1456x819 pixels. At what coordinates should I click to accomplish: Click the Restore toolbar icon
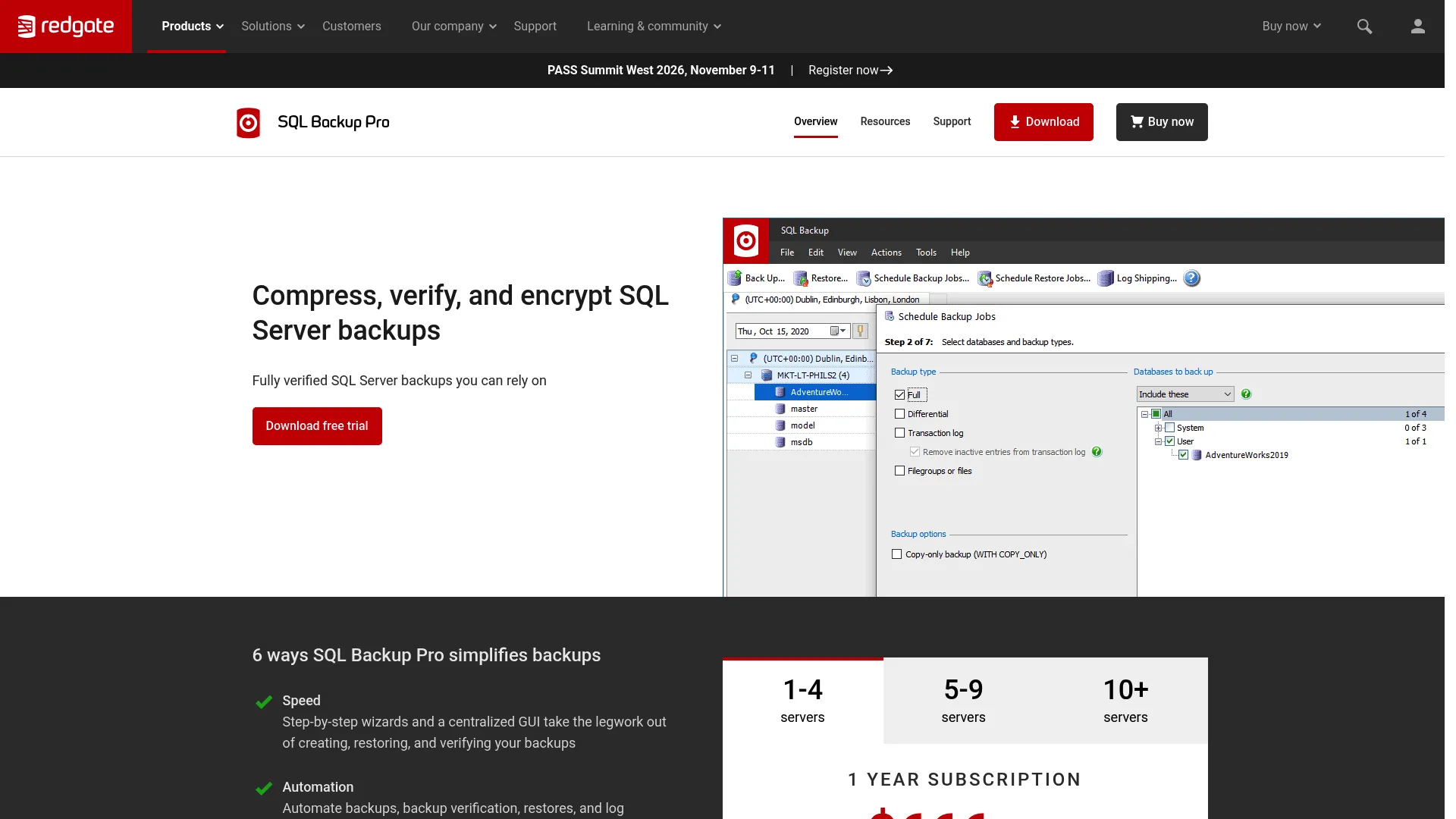(x=800, y=278)
